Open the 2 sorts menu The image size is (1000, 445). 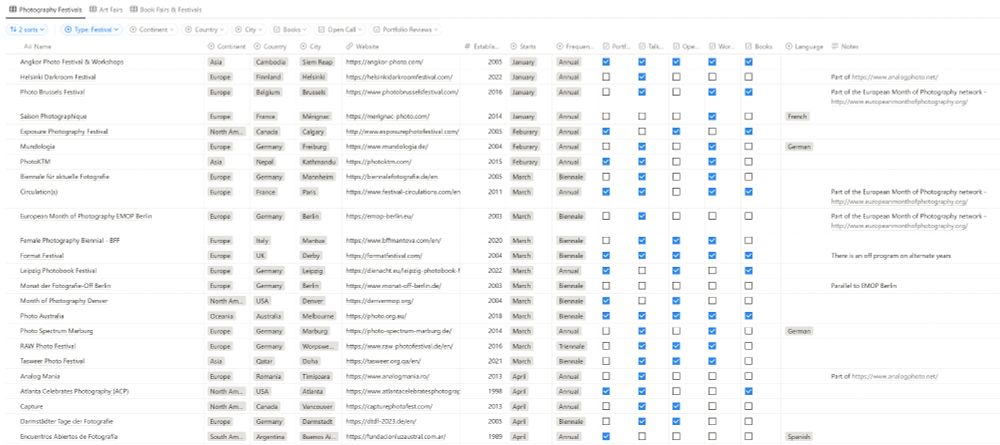(29, 29)
